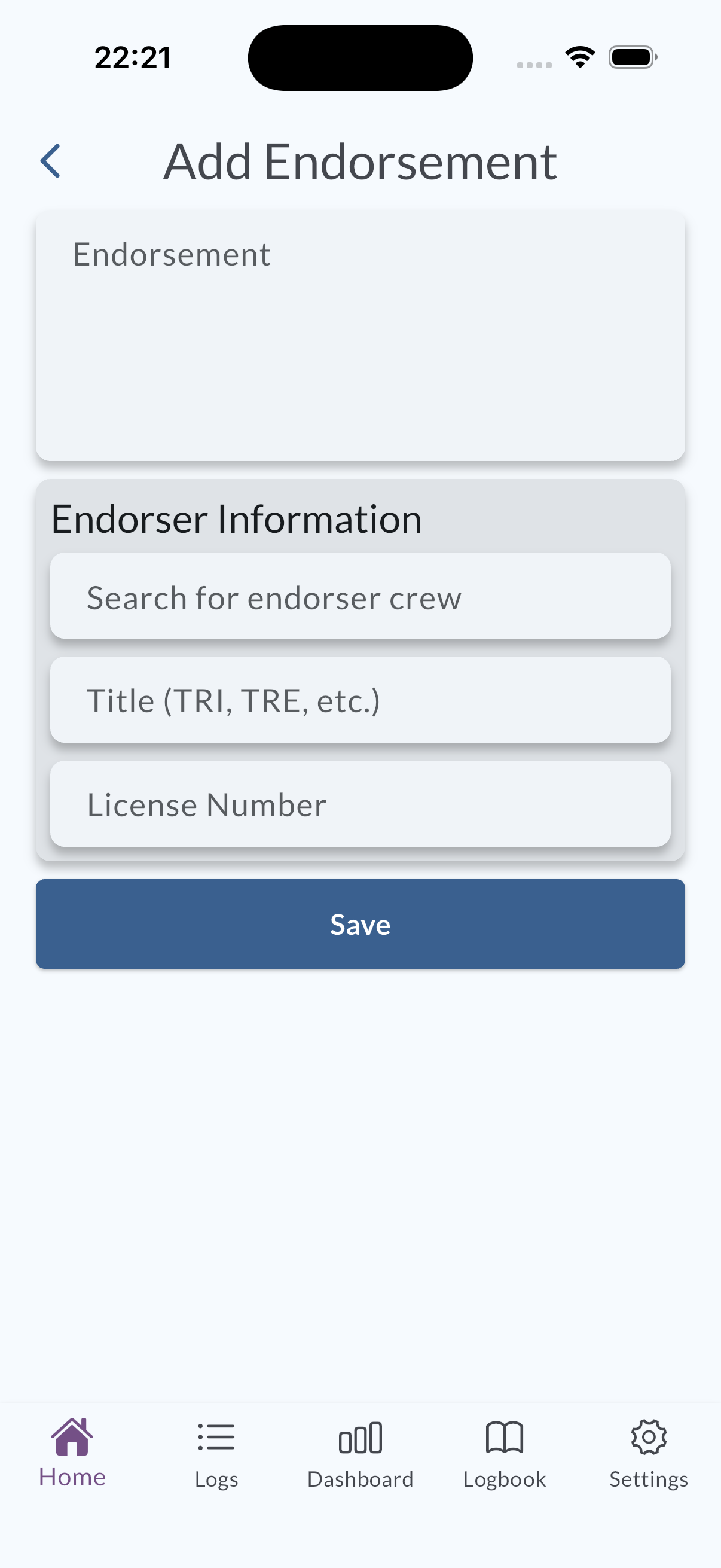Open the Settings tab label
The width and height of the screenshot is (721, 1568).
(649, 1479)
